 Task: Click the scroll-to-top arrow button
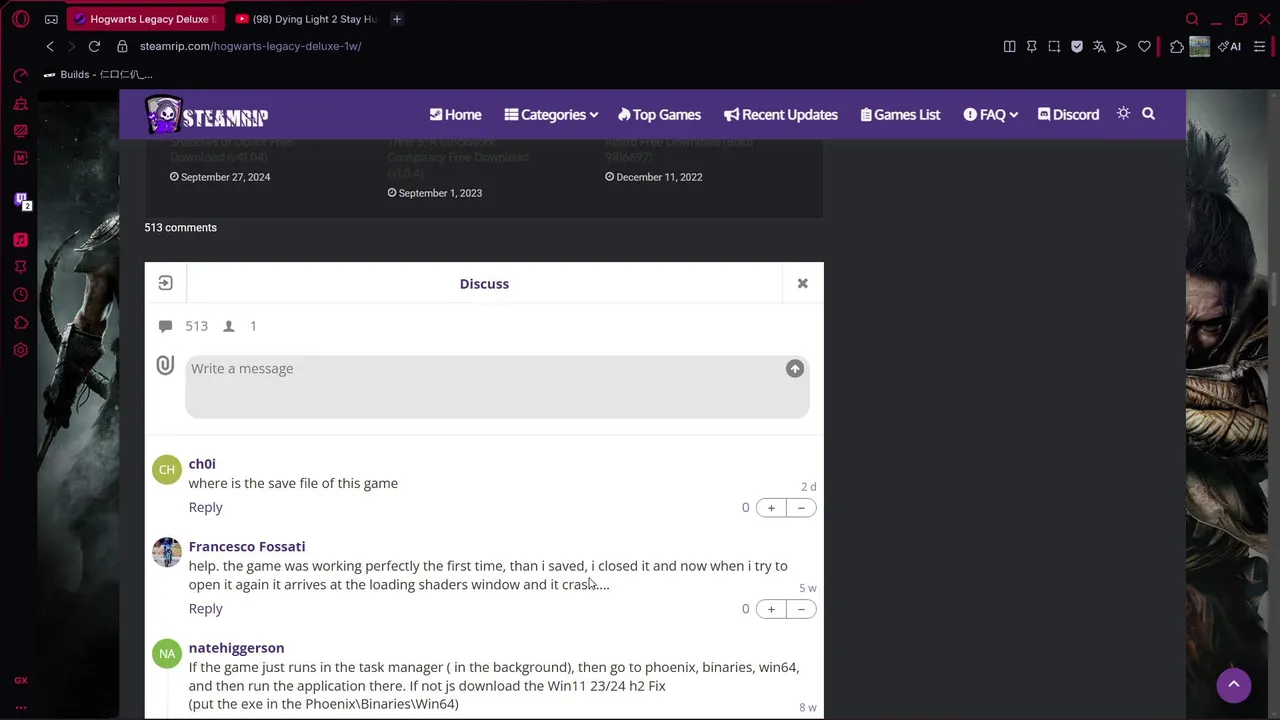click(x=1234, y=685)
